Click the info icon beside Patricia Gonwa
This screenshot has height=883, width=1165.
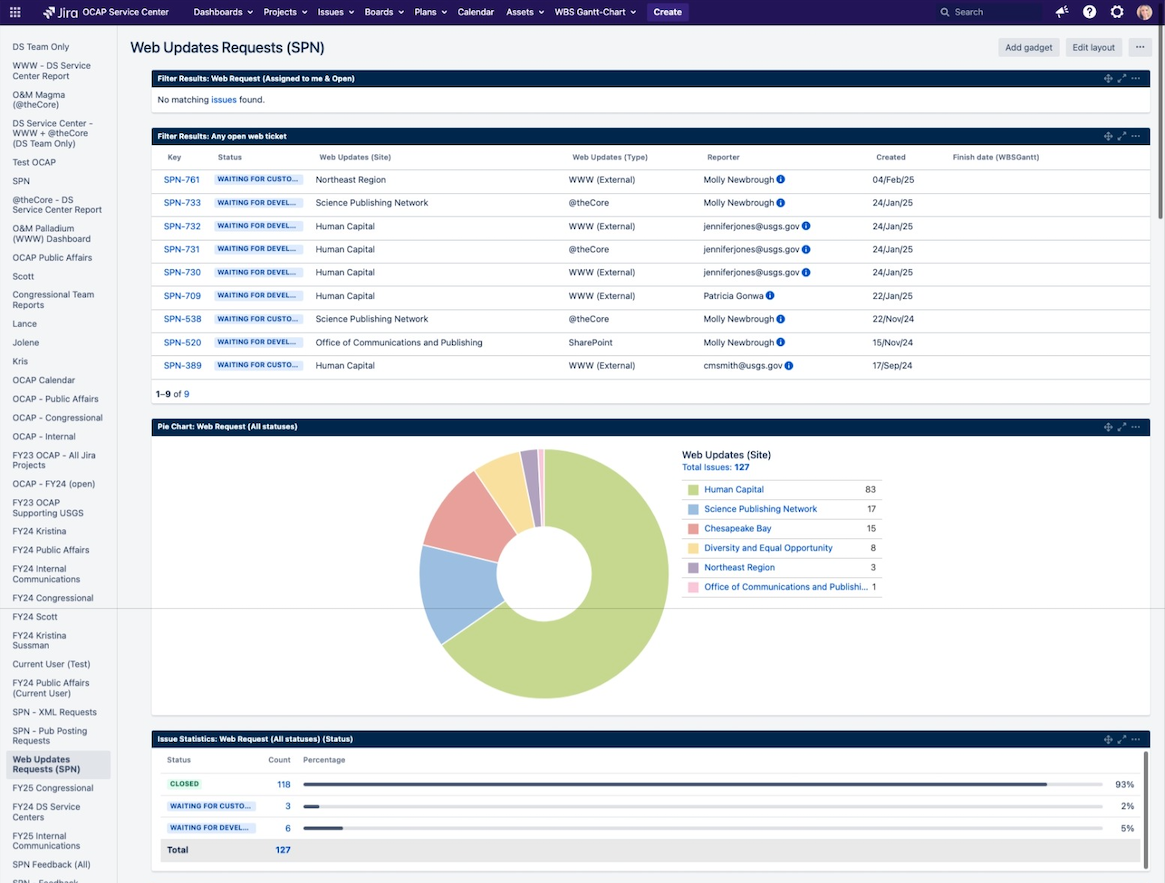[x=770, y=296]
